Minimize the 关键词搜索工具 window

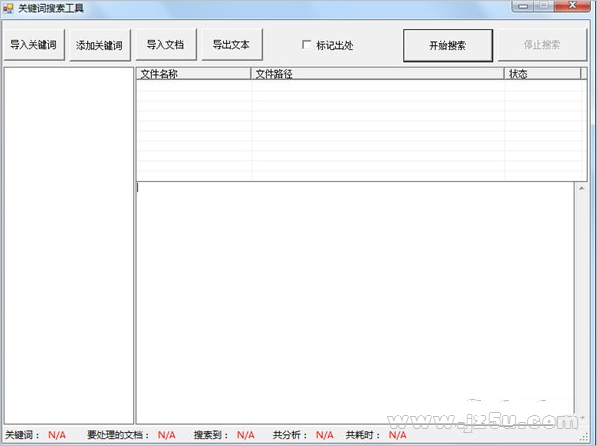[x=524, y=6]
